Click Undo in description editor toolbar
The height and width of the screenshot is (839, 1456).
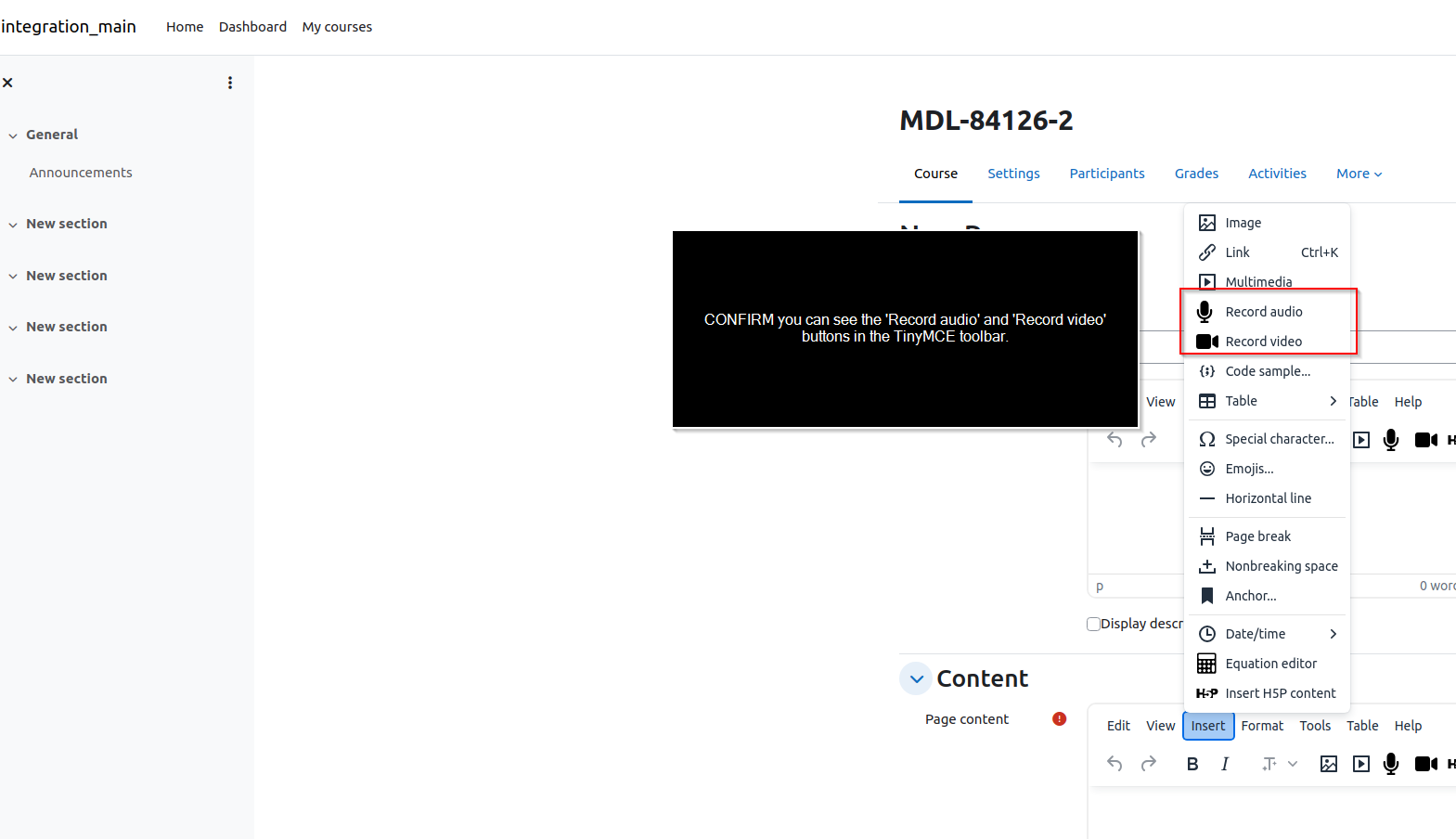(1115, 440)
